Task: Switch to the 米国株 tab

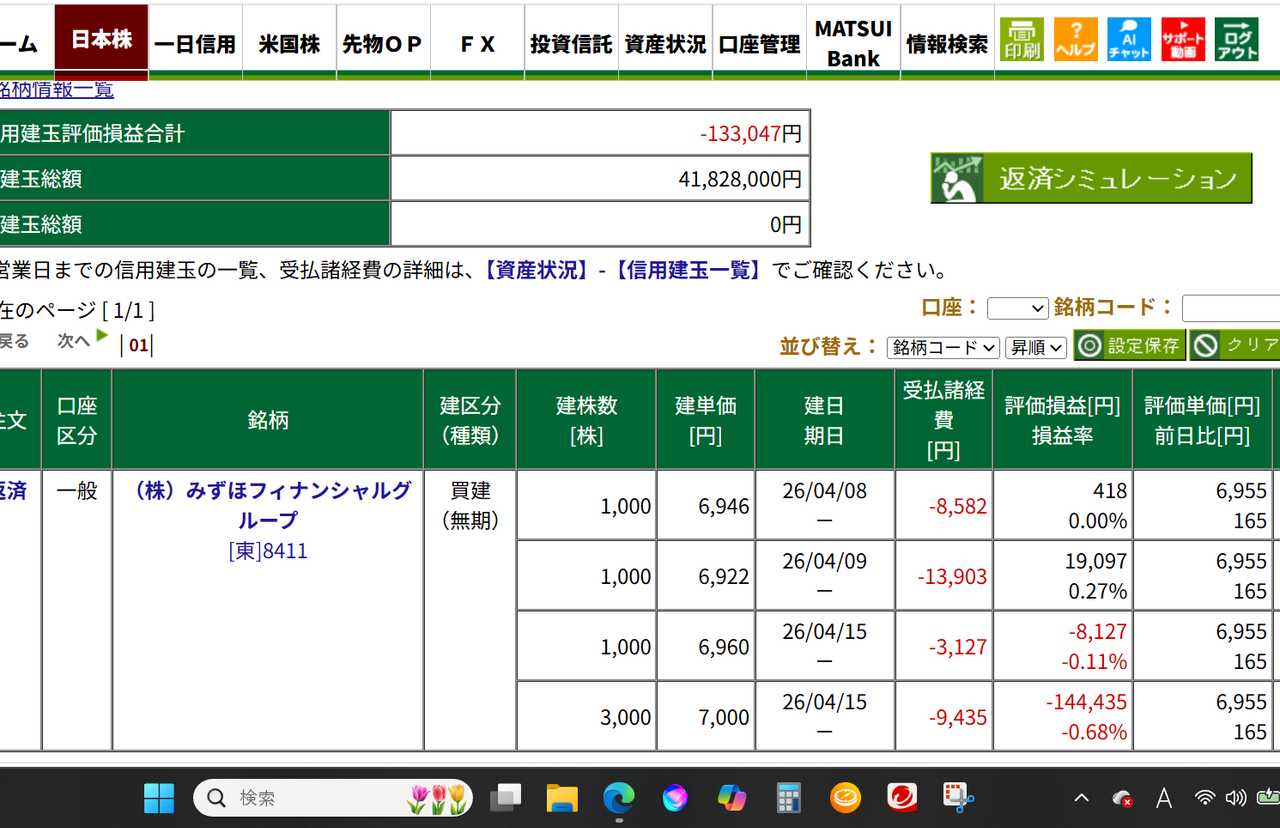Action: [289, 40]
